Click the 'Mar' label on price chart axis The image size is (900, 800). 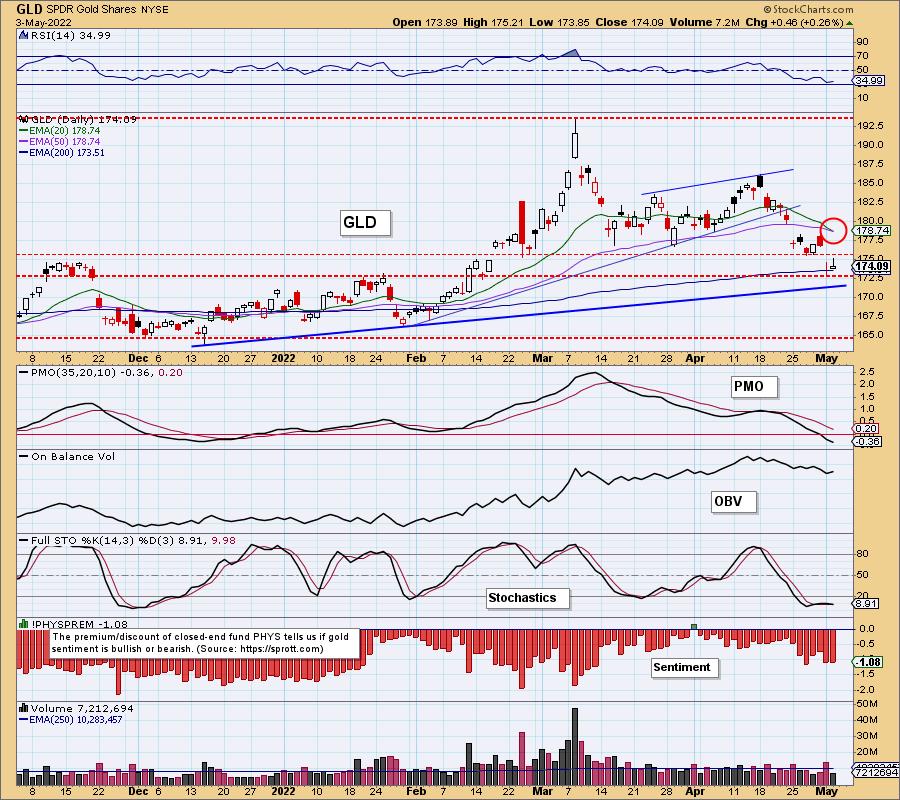[542, 359]
